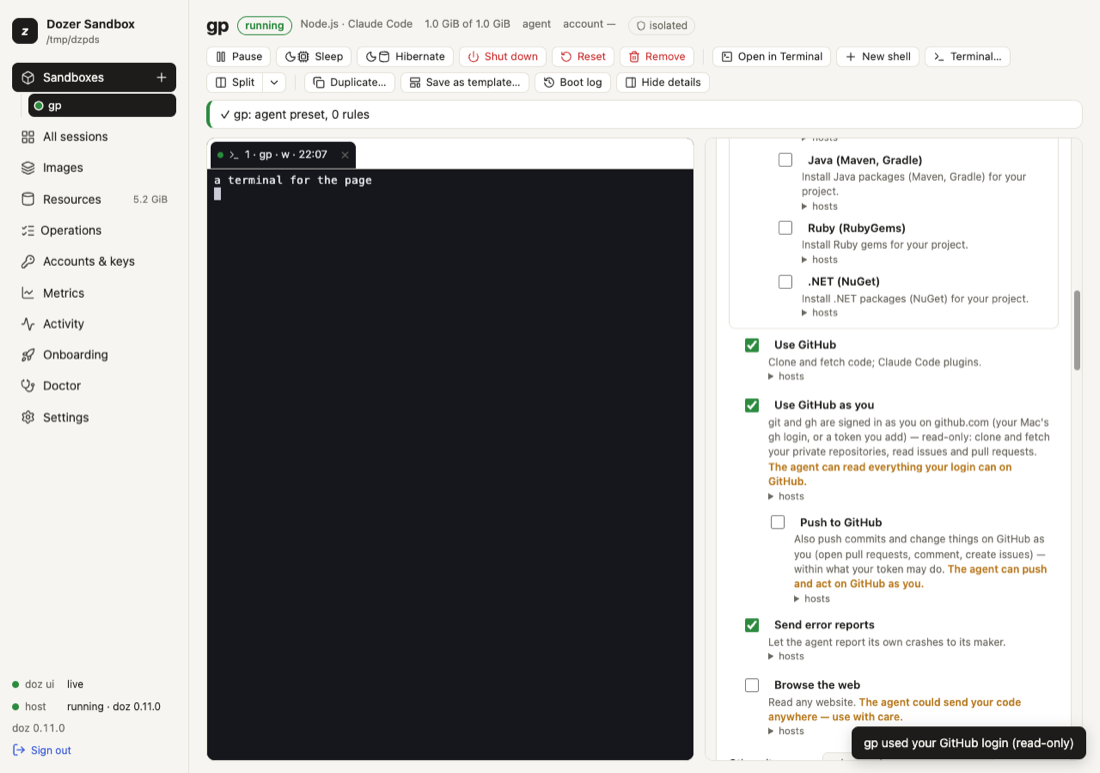Image resolution: width=1100 pixels, height=773 pixels.
Task: Click the gp agent preset status banner
Action: click(644, 114)
